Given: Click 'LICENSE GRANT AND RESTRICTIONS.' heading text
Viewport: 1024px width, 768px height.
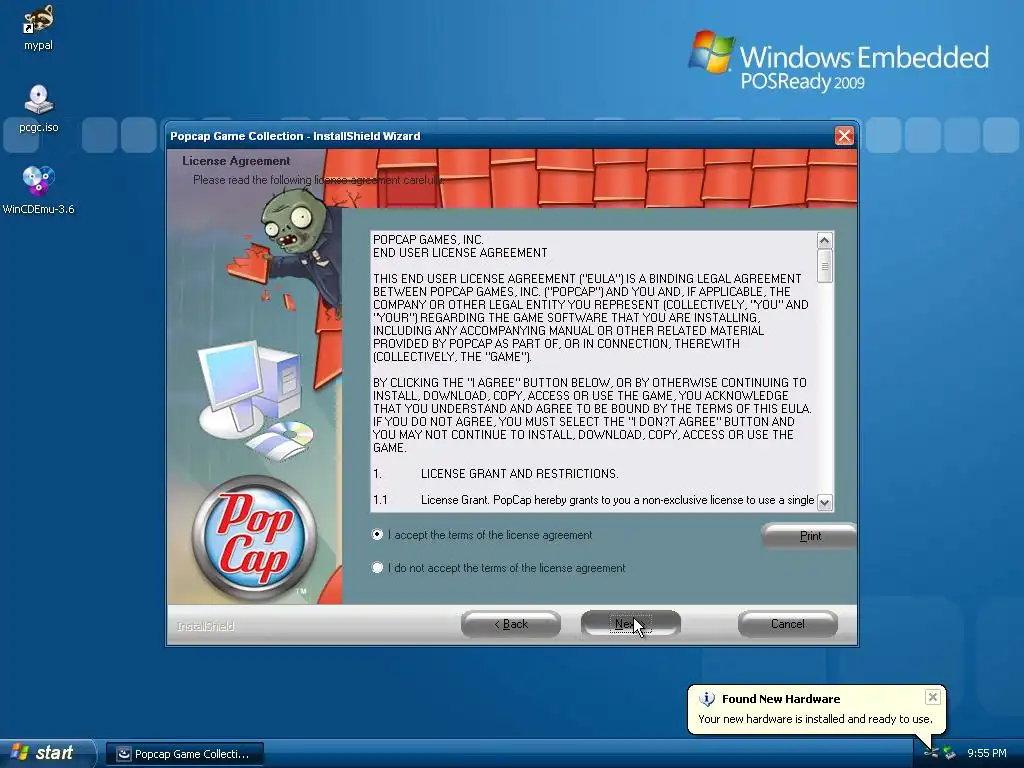Looking at the screenshot, I should point(520,473).
